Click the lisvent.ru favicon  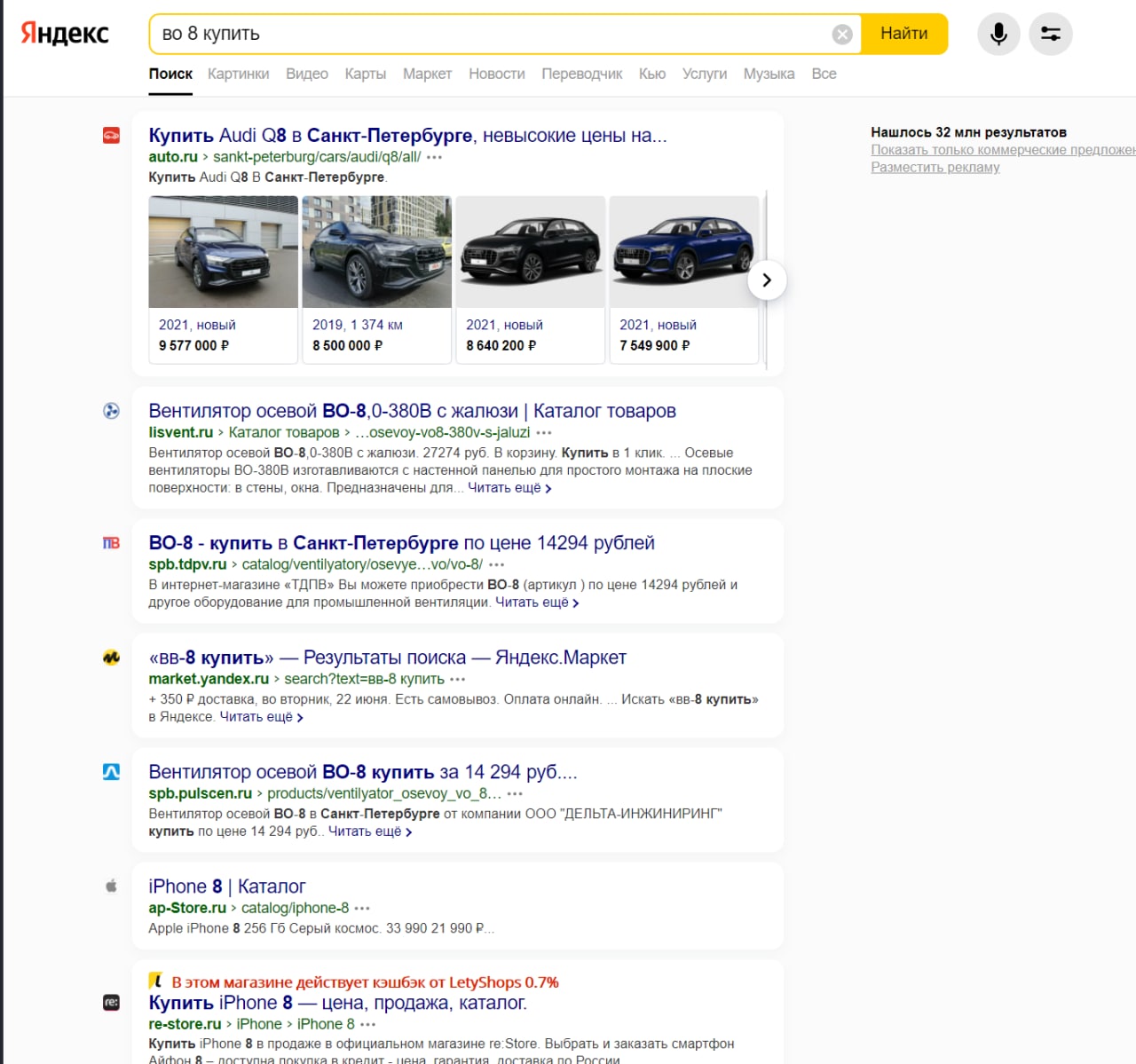tap(111, 411)
